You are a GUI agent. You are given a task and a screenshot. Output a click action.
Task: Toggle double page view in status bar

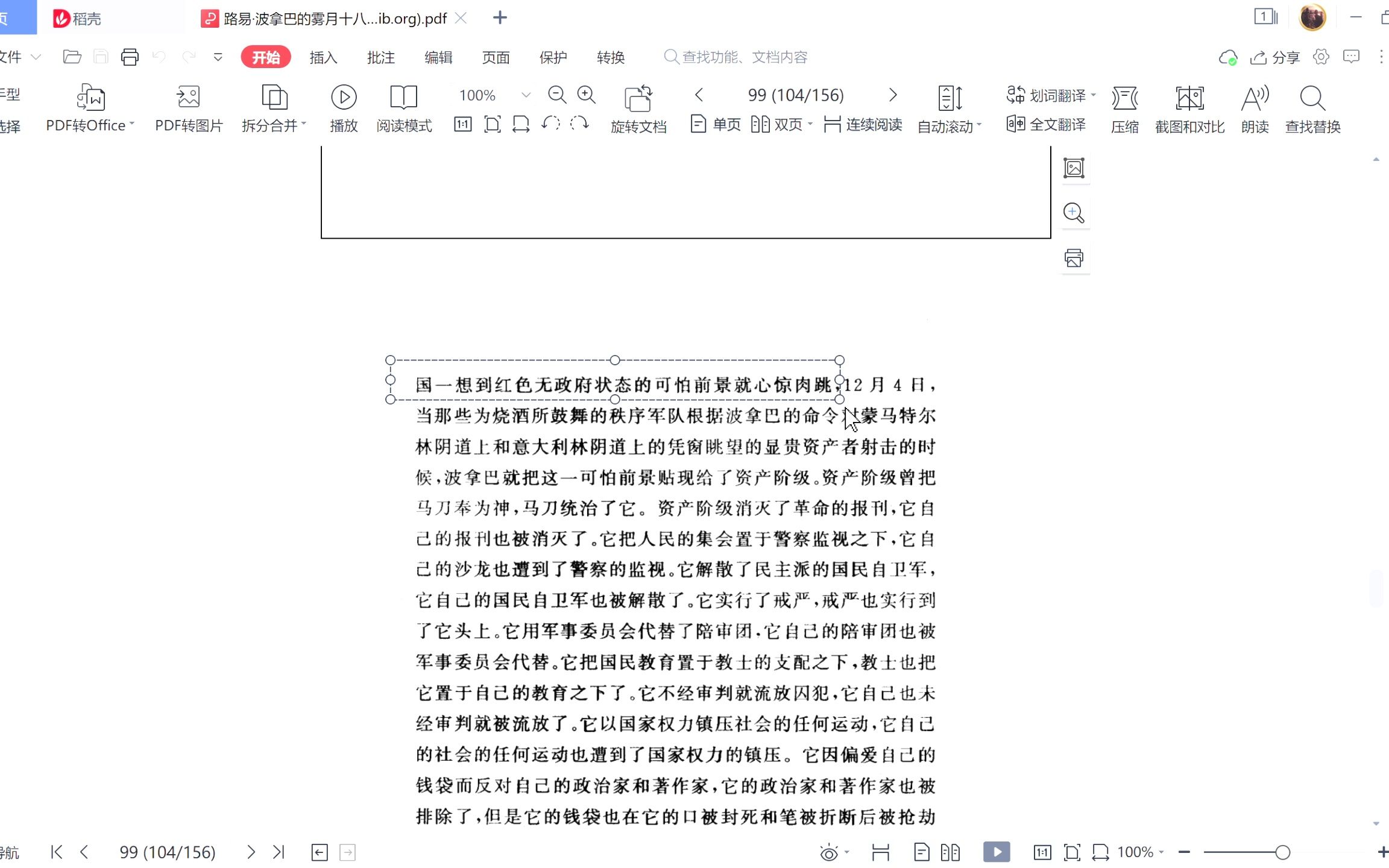950,852
